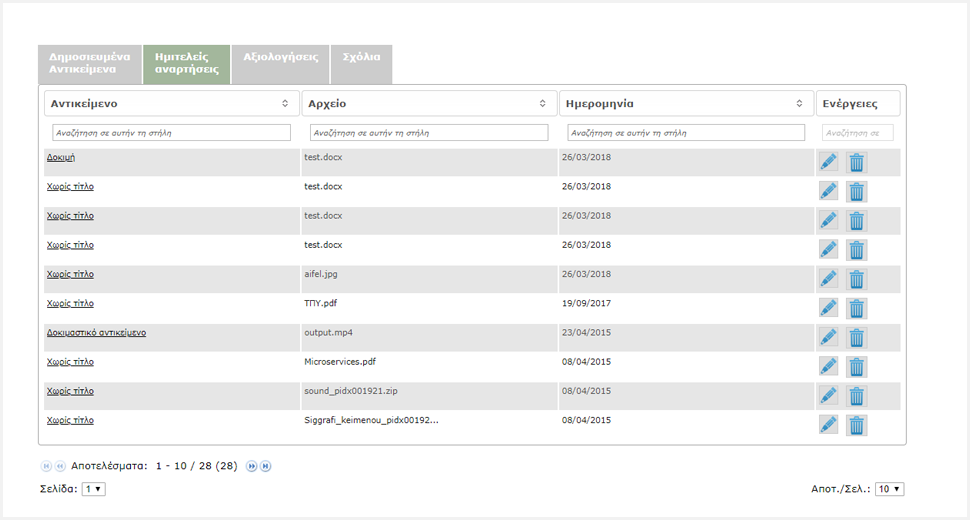
Task: Open the Δοκιμαστικό αντικείμενο link
Action: [x=96, y=333]
